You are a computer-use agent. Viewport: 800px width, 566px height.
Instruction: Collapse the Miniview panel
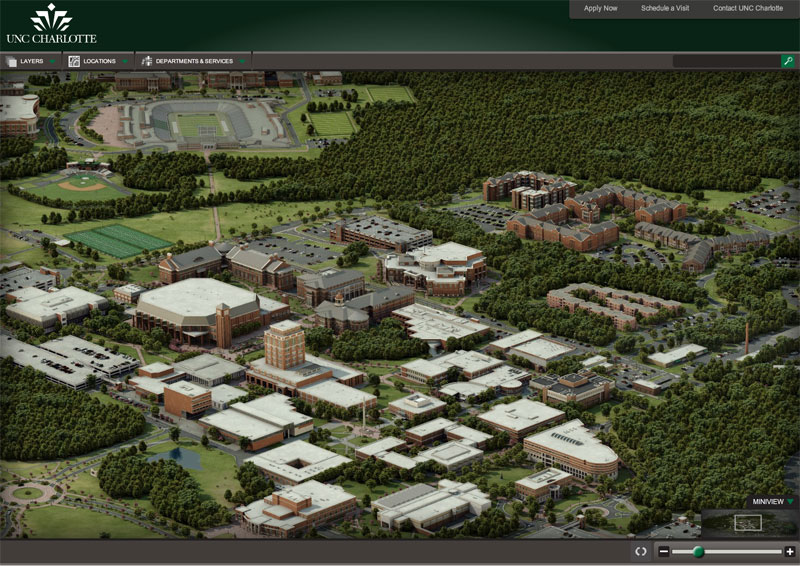(789, 502)
